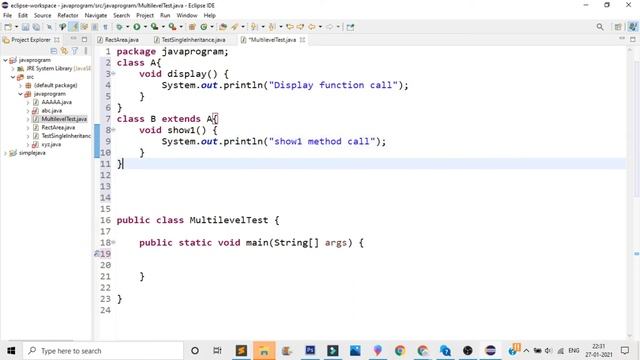Maximize the editor area

[x=633, y=39]
